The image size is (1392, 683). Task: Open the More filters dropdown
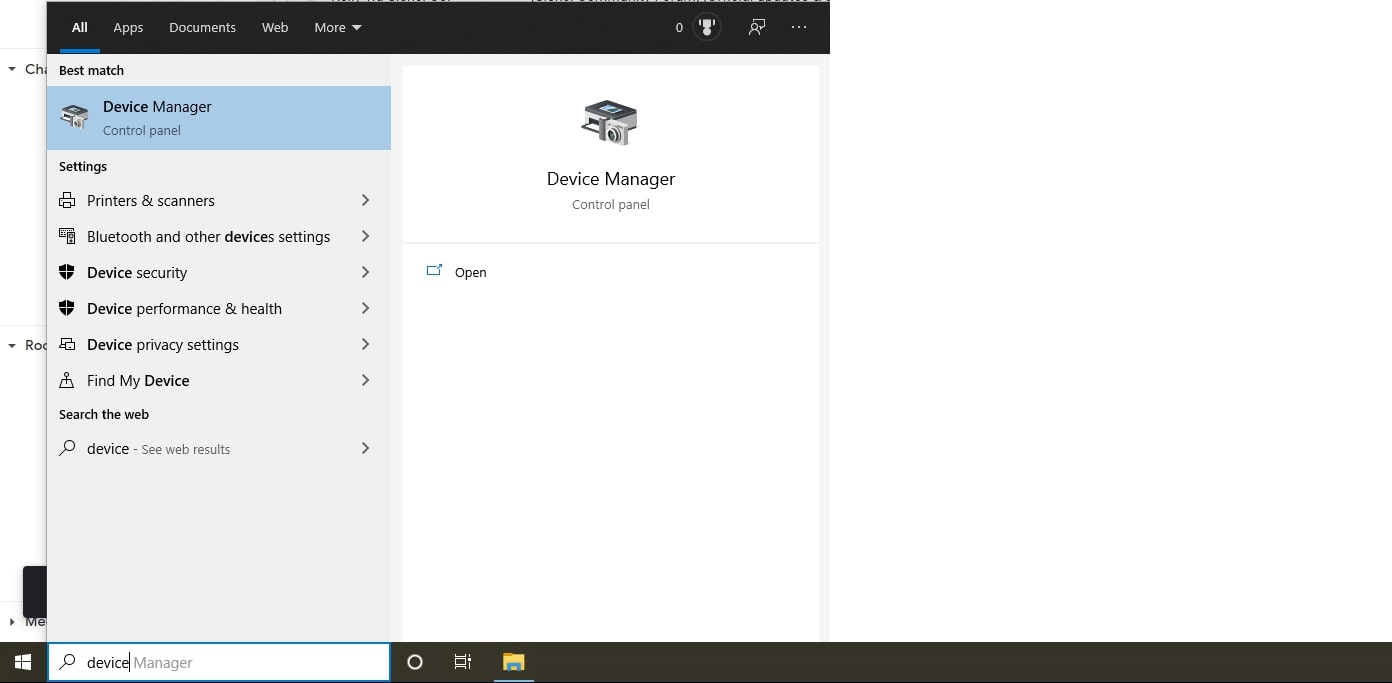pyautogui.click(x=338, y=27)
